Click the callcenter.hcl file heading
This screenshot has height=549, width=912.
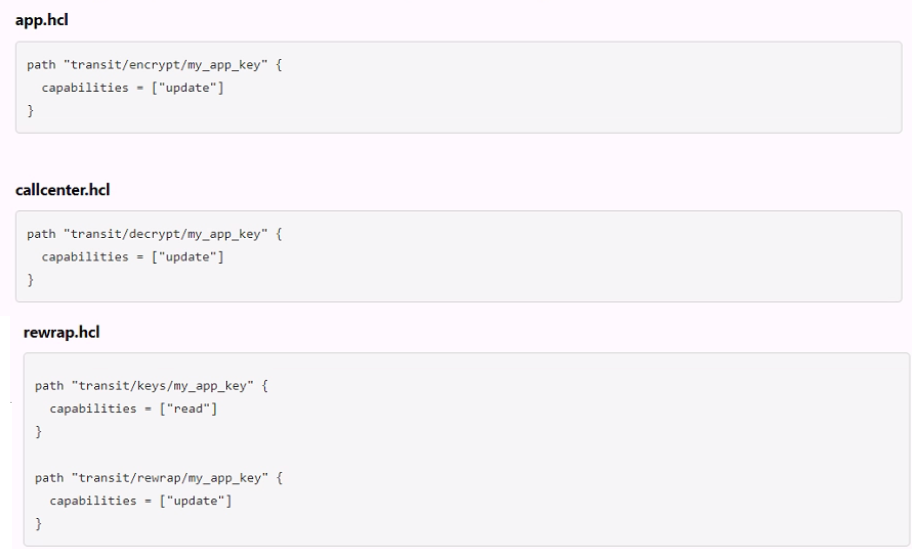tap(58, 187)
